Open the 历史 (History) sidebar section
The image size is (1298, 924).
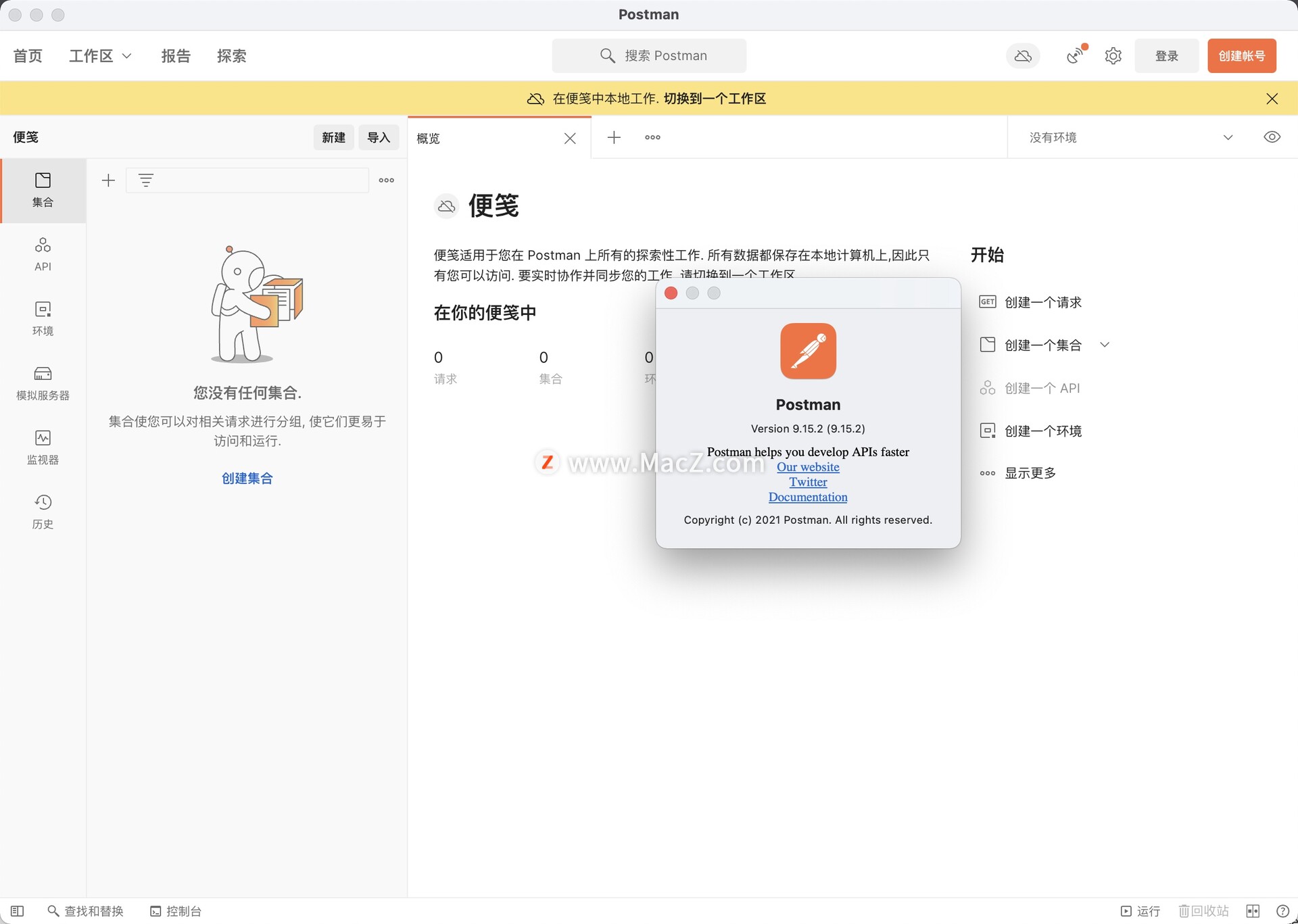[x=43, y=512]
